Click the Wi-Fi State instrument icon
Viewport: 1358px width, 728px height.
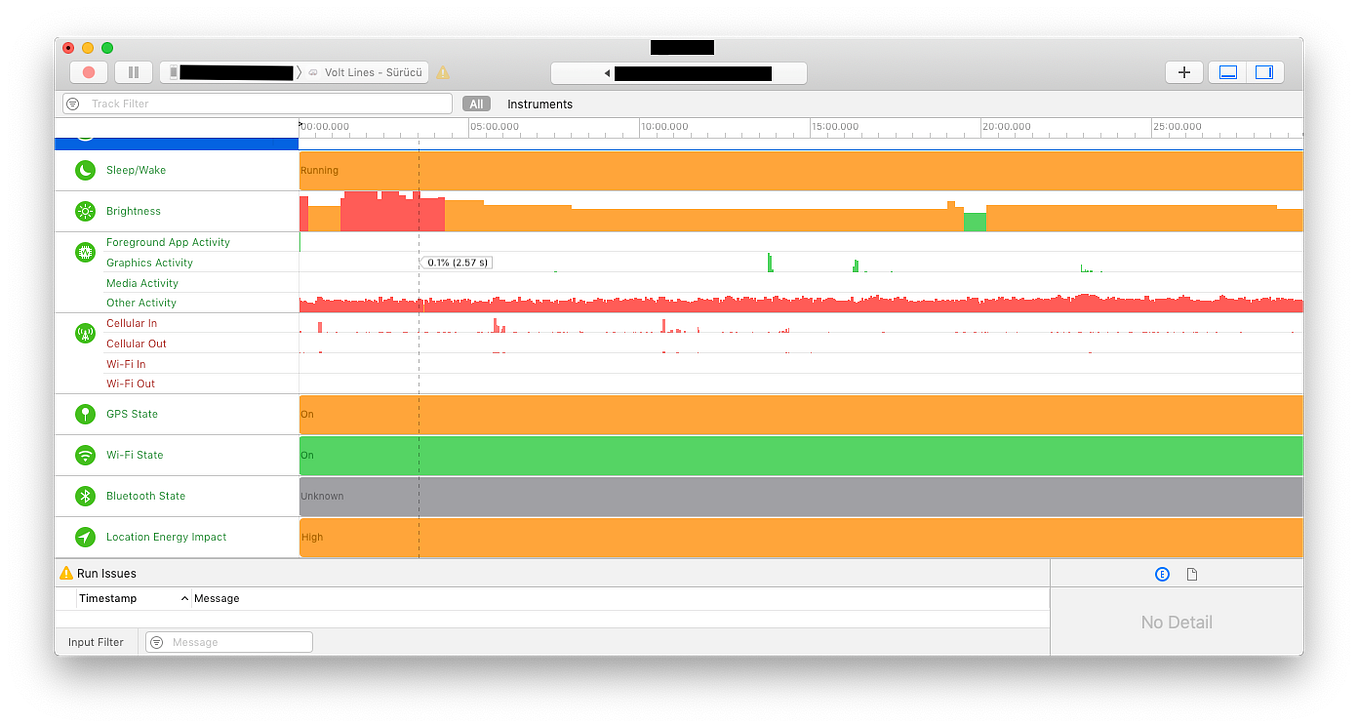click(x=85, y=454)
